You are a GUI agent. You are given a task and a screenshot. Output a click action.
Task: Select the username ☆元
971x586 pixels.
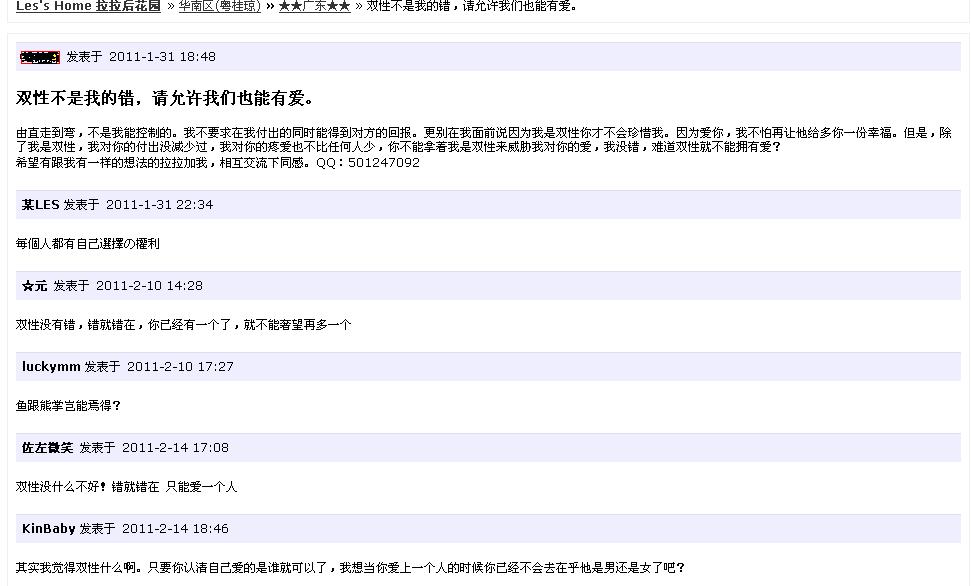point(34,286)
